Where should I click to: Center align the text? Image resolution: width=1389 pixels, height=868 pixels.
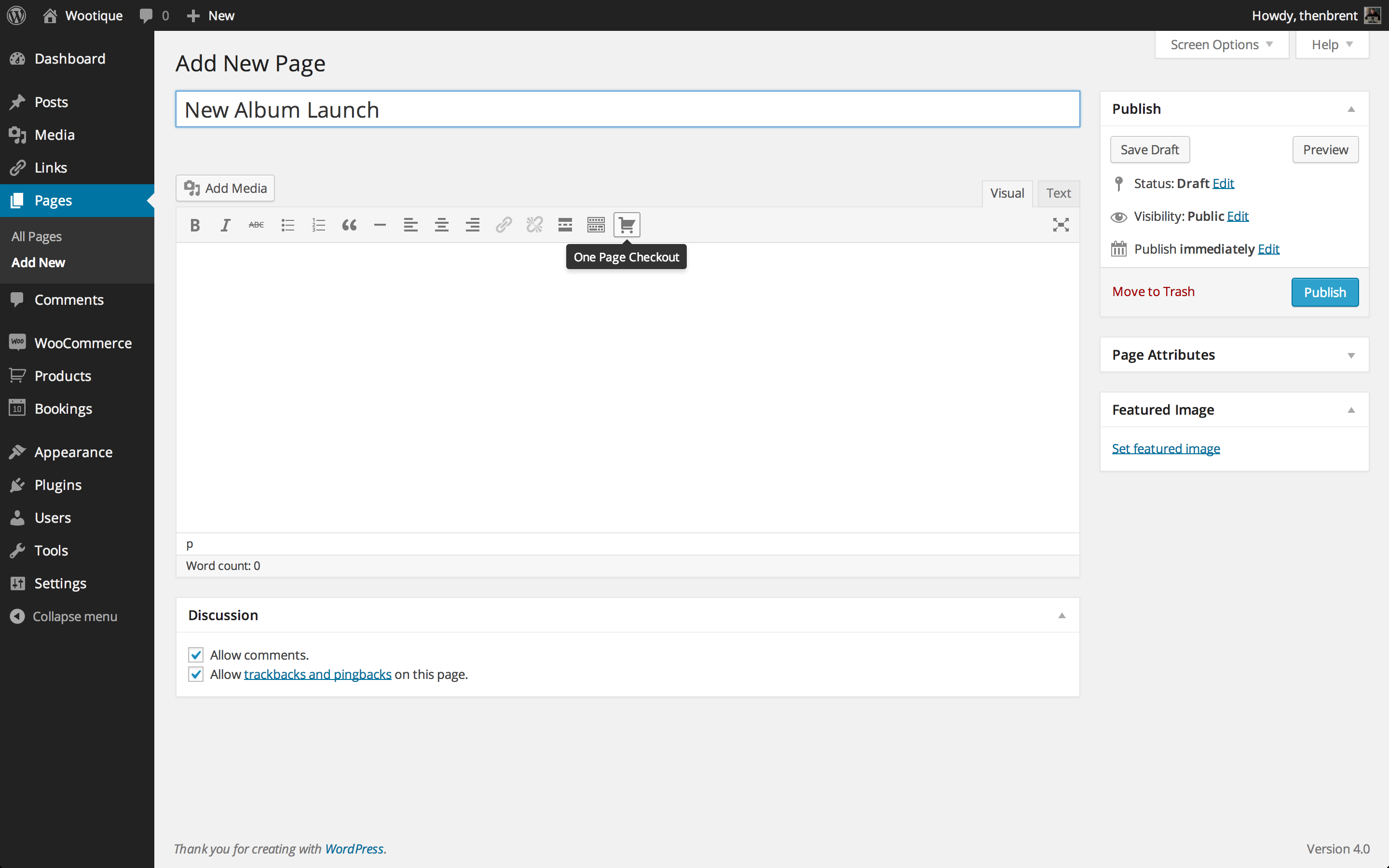[441, 225]
